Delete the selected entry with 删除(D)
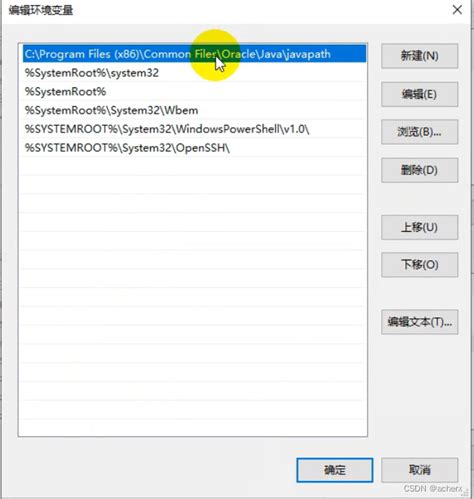The image size is (474, 499). (x=419, y=170)
